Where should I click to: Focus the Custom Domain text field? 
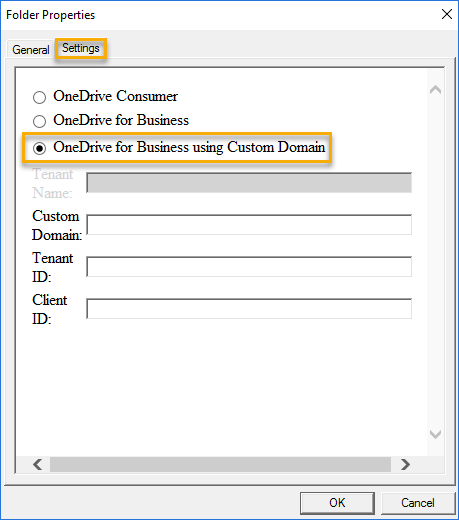(x=249, y=224)
